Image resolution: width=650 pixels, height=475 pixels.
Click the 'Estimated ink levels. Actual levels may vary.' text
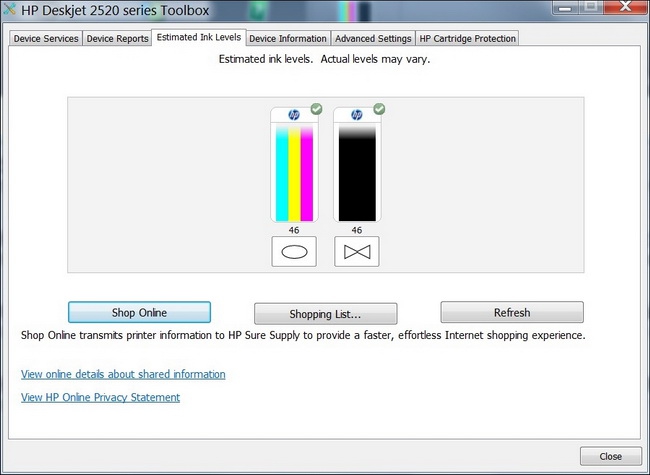click(x=325, y=59)
